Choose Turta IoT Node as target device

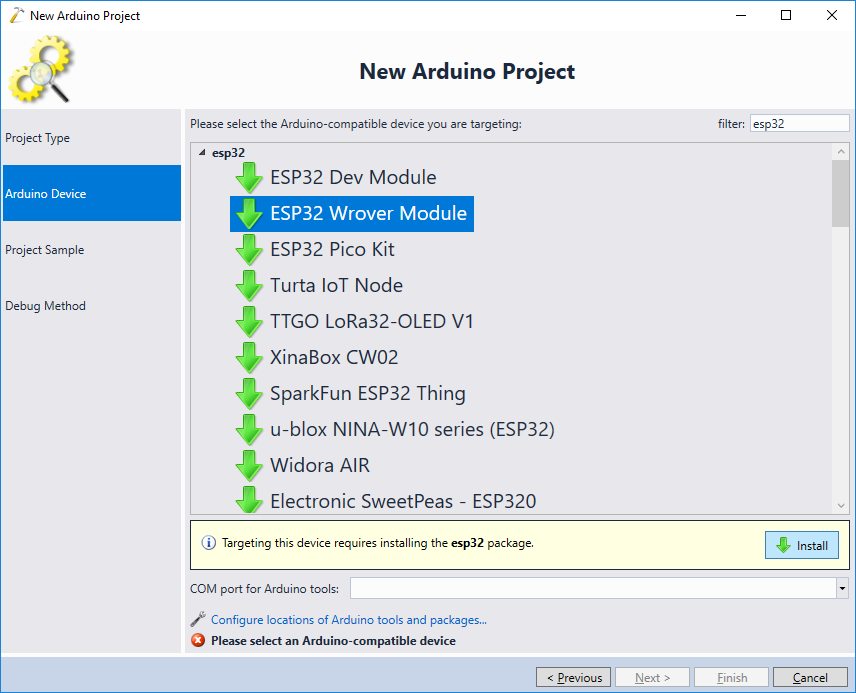(x=336, y=286)
